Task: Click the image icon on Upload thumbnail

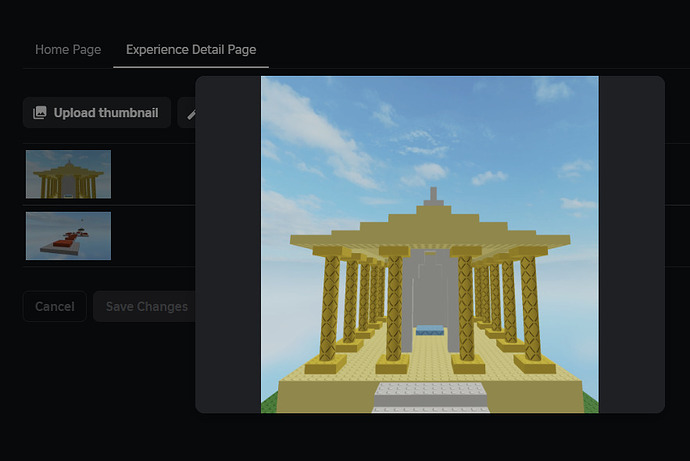Action: coord(40,113)
